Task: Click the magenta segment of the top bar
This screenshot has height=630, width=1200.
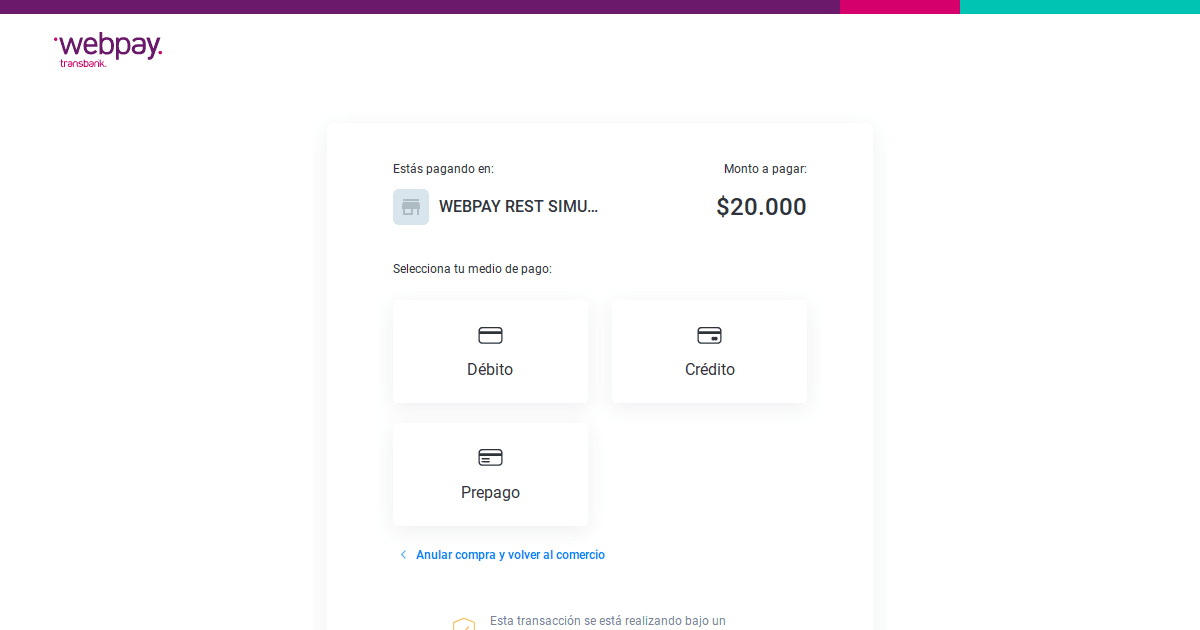Action: coord(900,6)
